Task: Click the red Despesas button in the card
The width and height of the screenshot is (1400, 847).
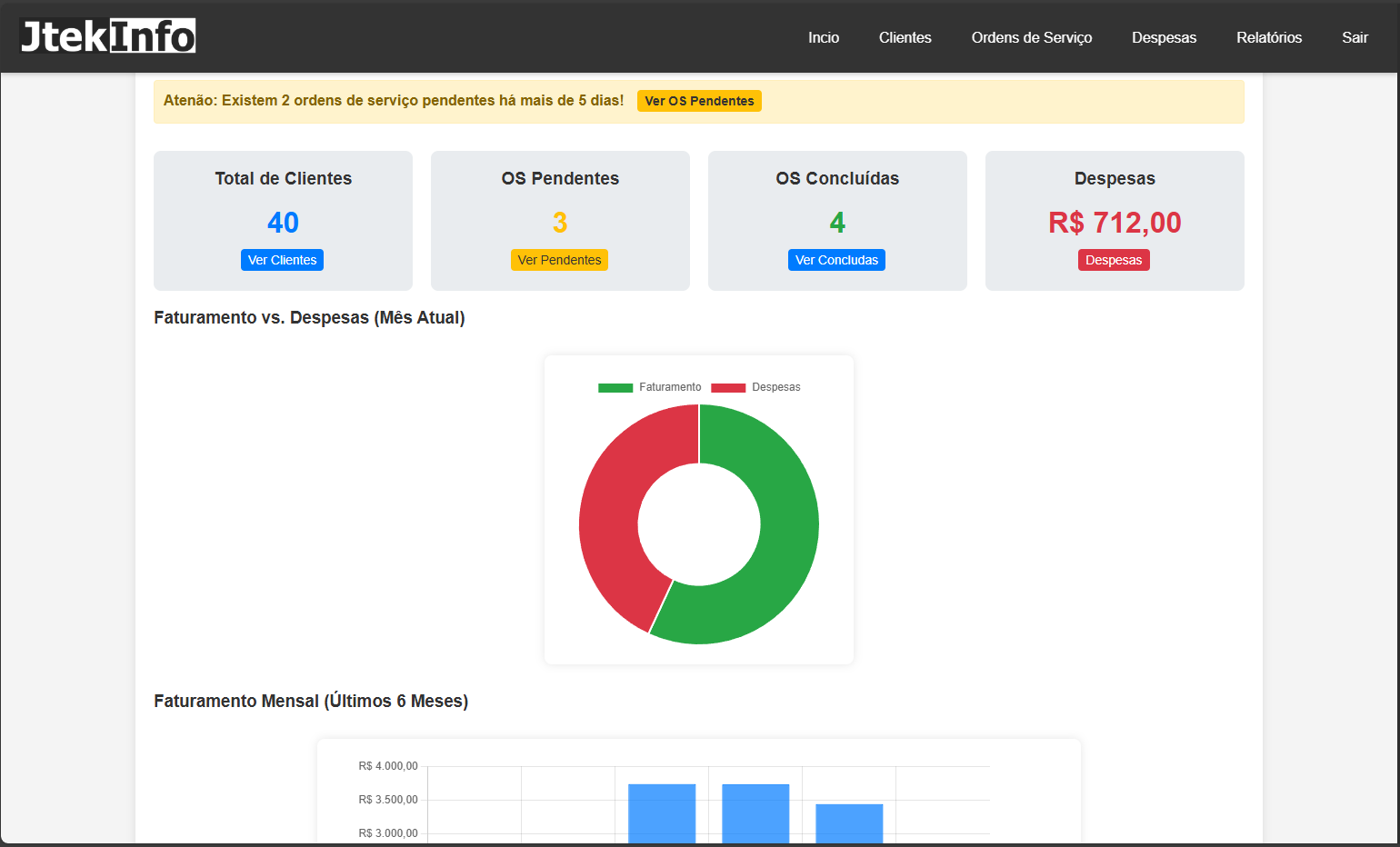Action: tap(1114, 260)
